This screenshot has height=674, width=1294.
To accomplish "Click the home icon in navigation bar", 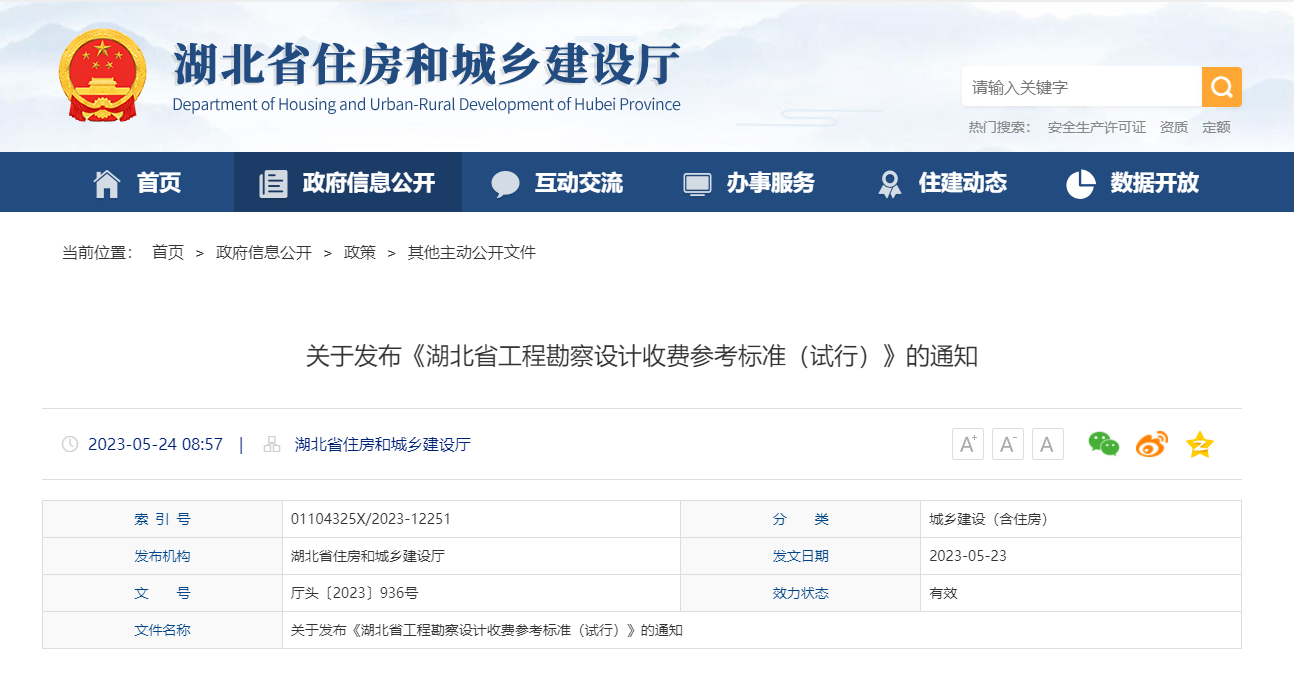I will pos(107,183).
